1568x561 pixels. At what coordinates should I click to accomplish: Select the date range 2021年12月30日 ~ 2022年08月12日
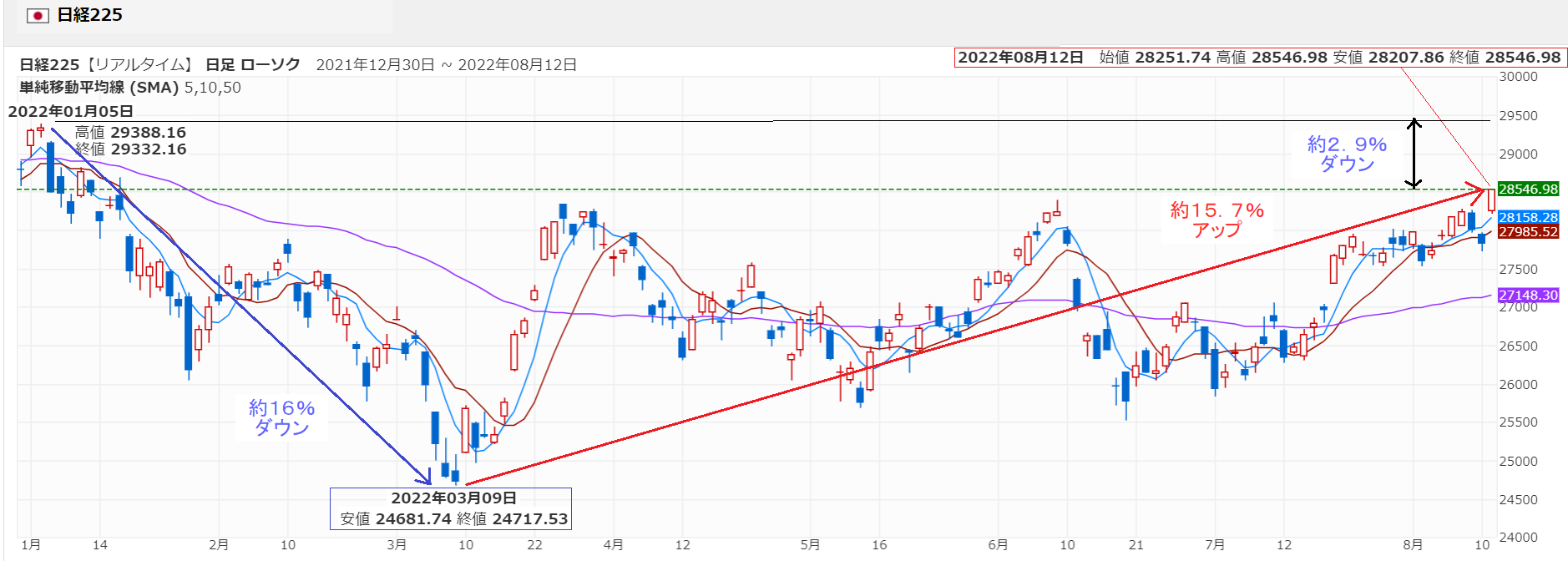tap(447, 64)
